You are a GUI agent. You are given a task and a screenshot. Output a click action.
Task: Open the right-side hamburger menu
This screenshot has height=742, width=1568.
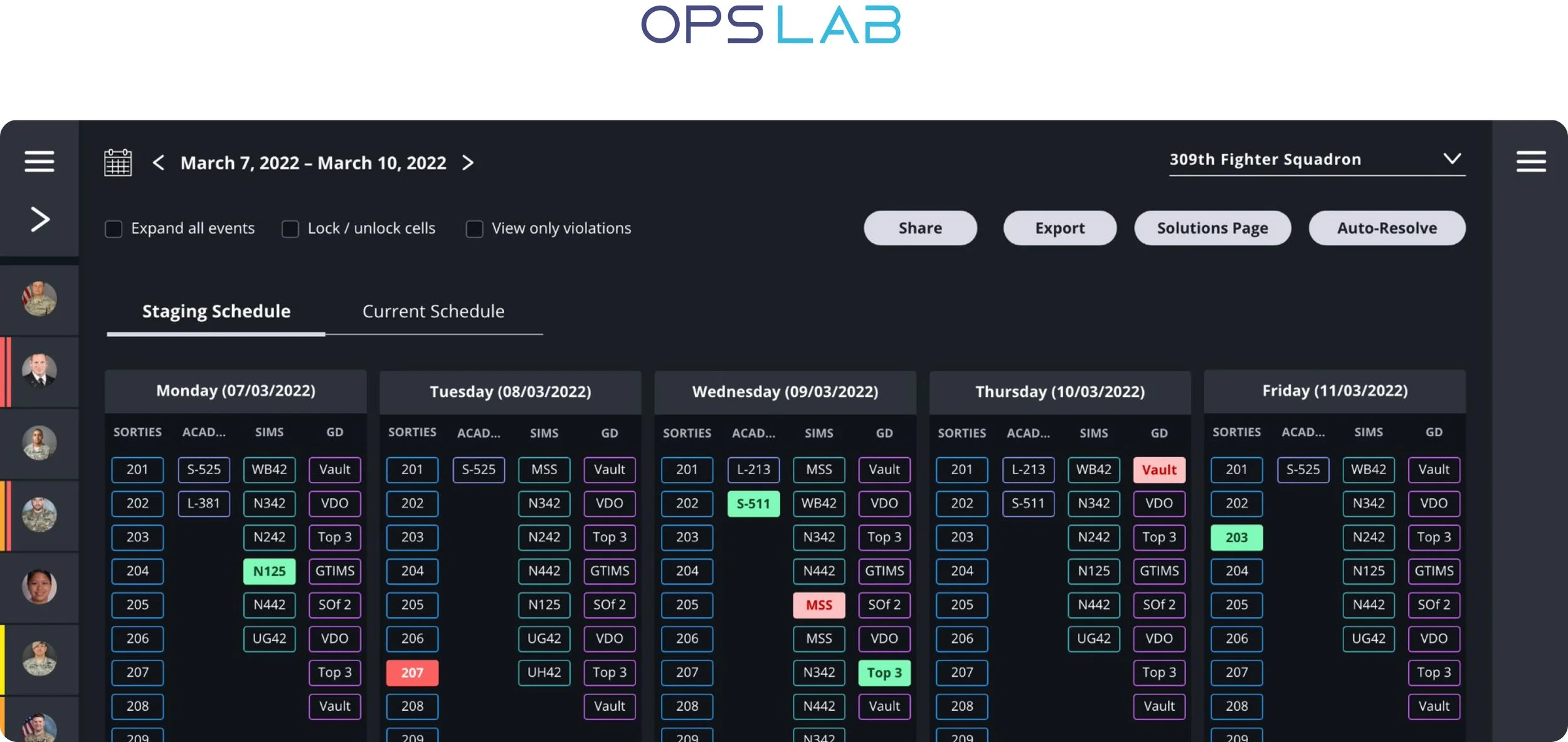(1531, 161)
